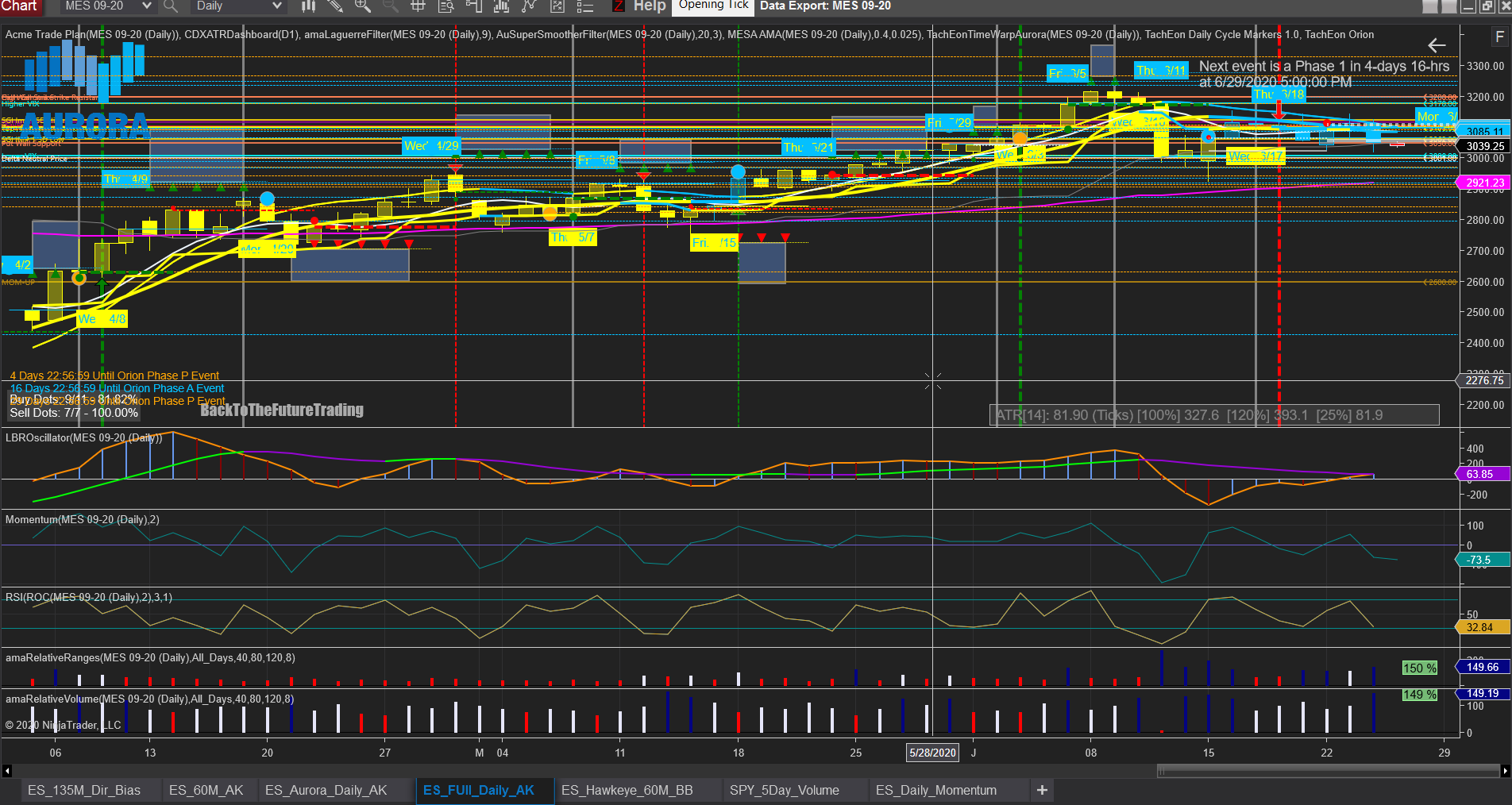This screenshot has width=1512, height=805.
Task: Click the amaRelativeVolume panel label
Action: (149, 699)
